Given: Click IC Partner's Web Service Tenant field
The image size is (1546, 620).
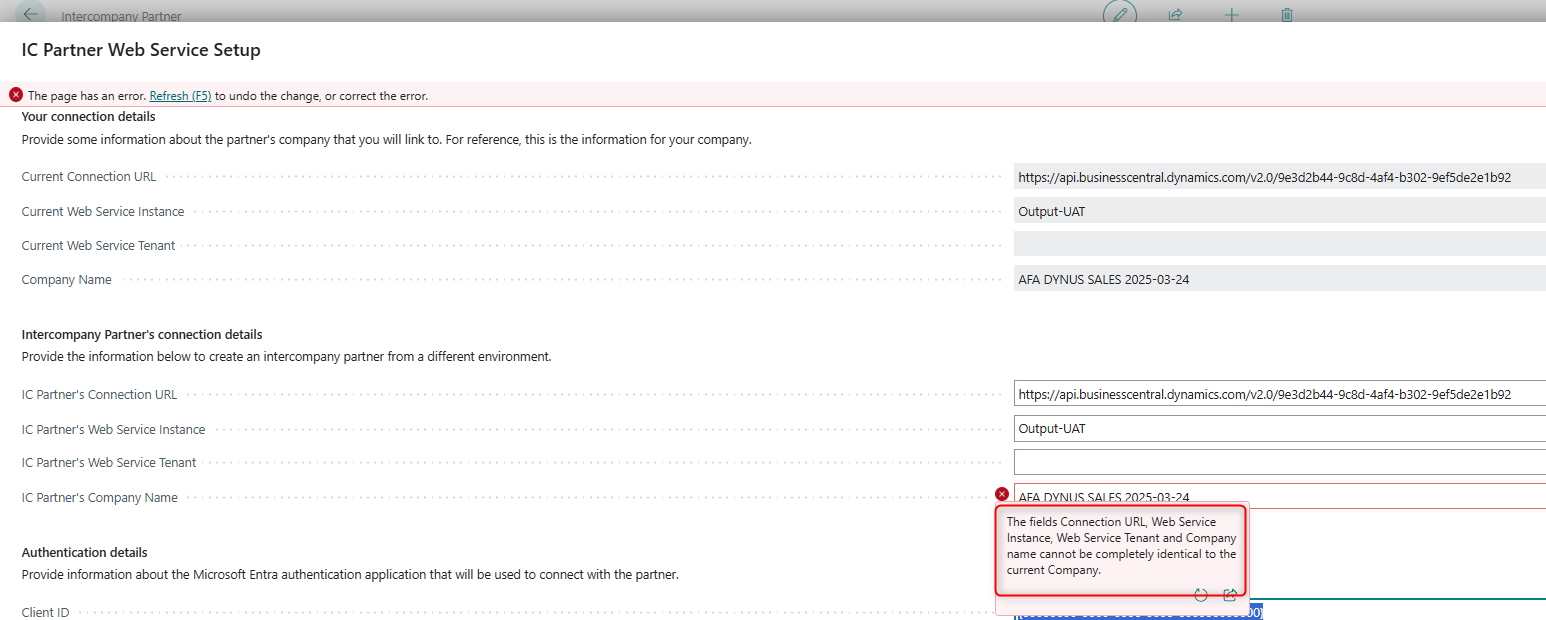Looking at the screenshot, I should 1278,462.
